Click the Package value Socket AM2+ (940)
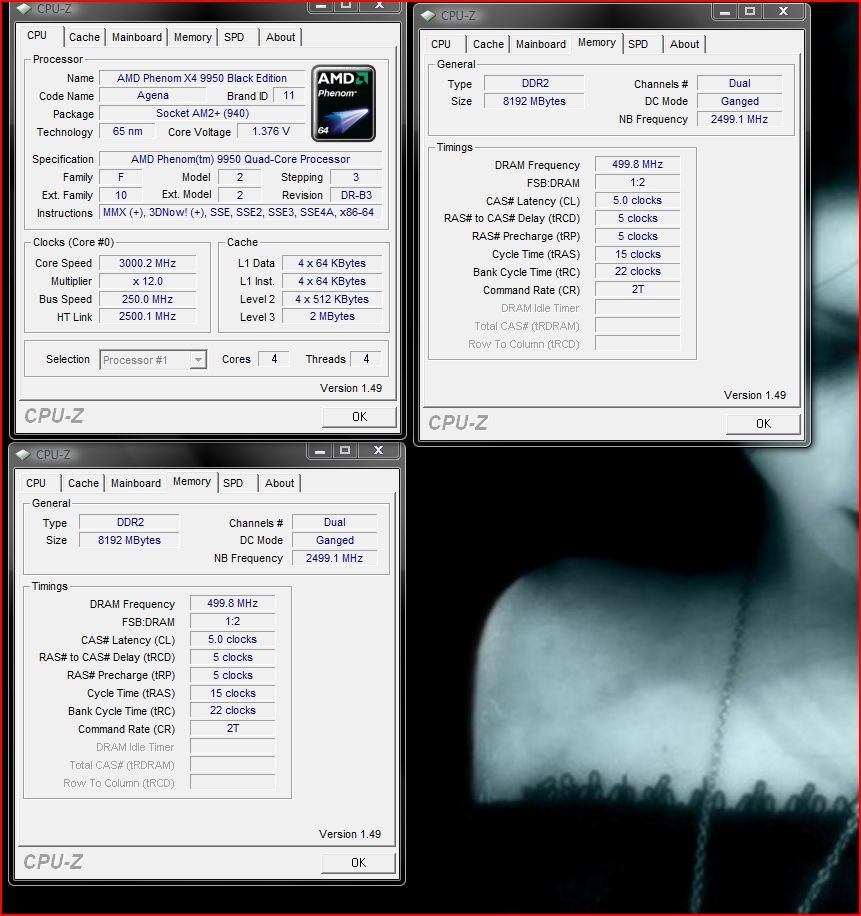 (202, 113)
